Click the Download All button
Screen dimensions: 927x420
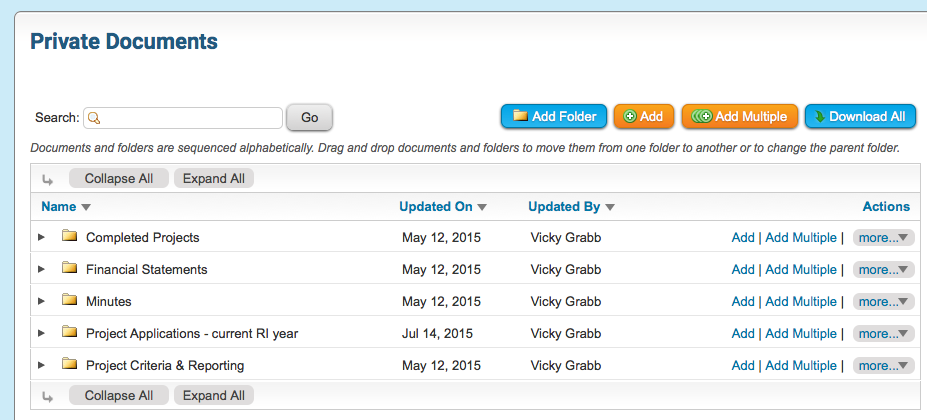(x=859, y=117)
